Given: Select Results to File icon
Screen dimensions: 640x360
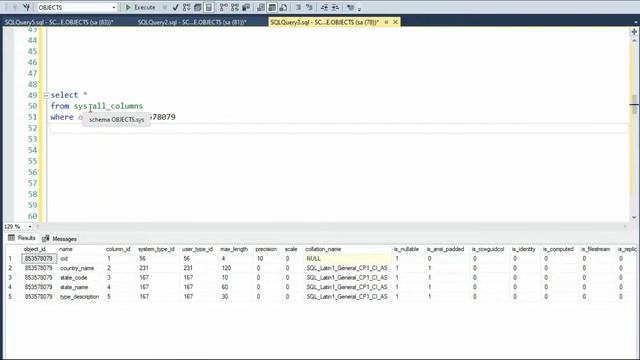Looking at the screenshot, I should [x=283, y=7].
